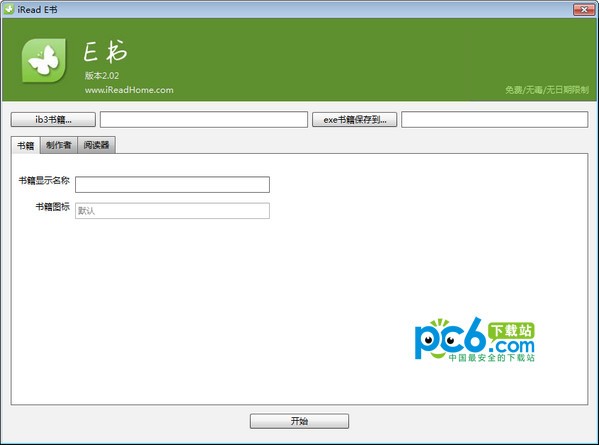
Task: Click the small iRead title bar icon
Action: [9, 9]
